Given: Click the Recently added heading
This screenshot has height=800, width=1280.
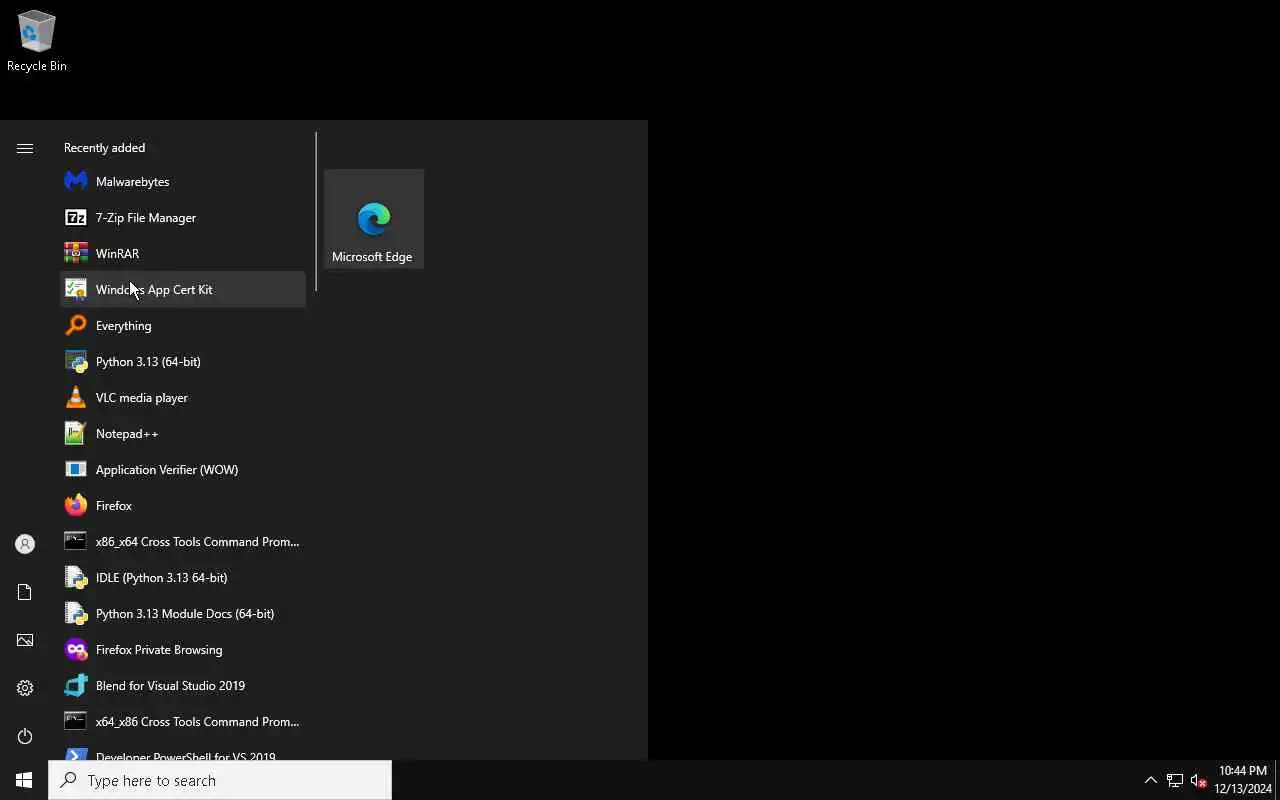Looking at the screenshot, I should (x=104, y=148).
